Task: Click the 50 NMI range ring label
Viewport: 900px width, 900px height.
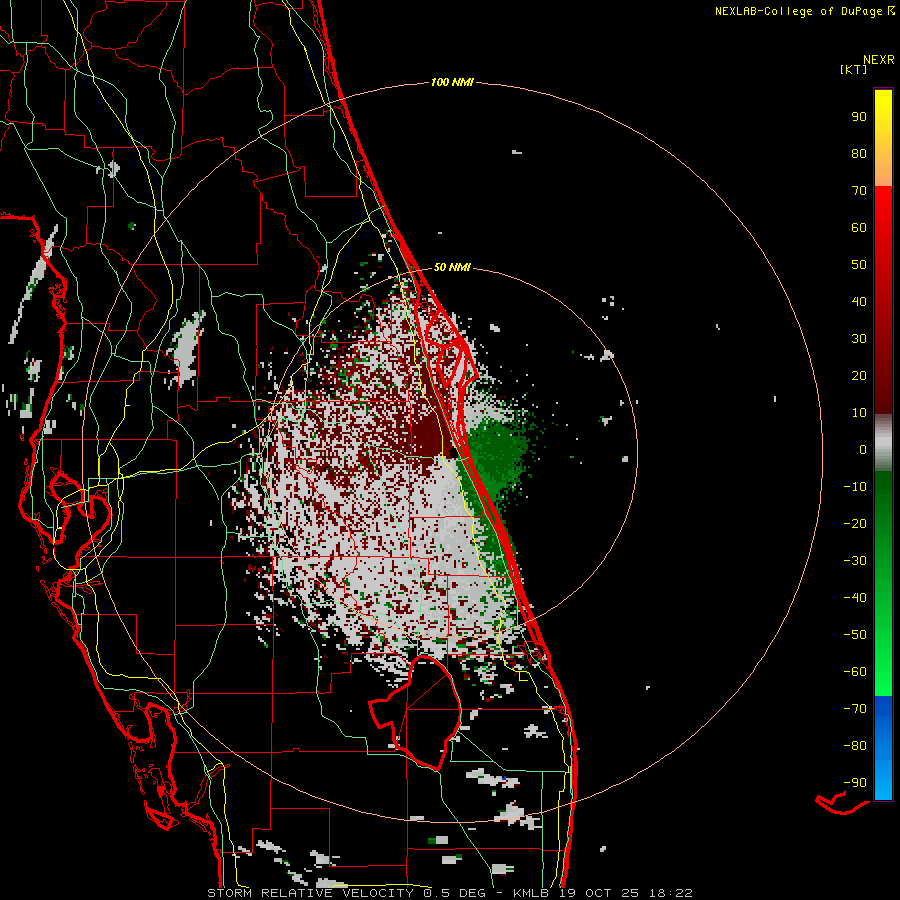Action: tap(452, 267)
